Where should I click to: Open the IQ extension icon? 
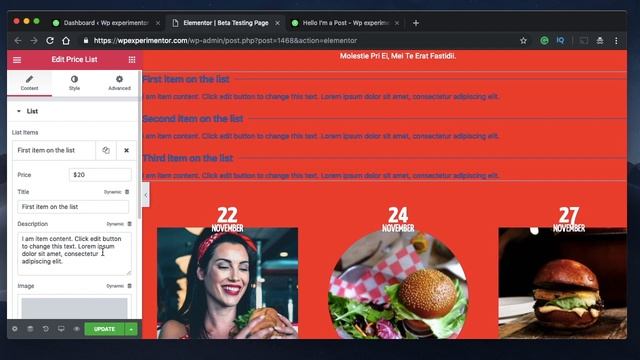[x=560, y=40]
